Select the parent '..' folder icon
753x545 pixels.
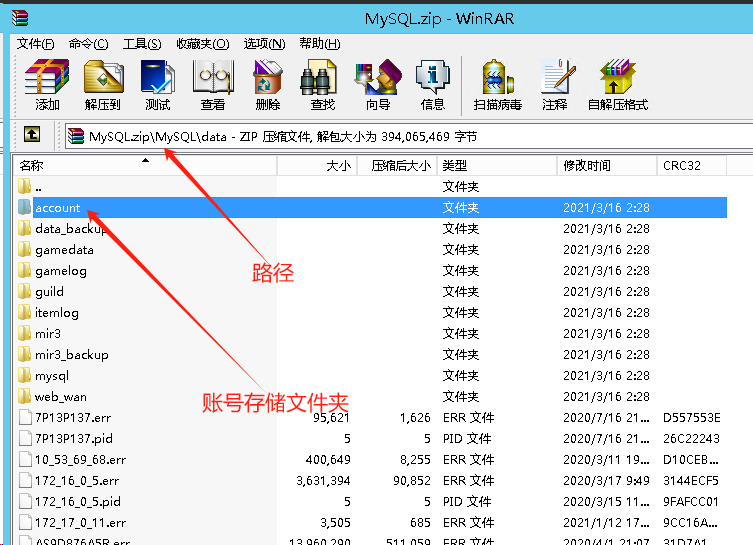pyautogui.click(x=24, y=186)
